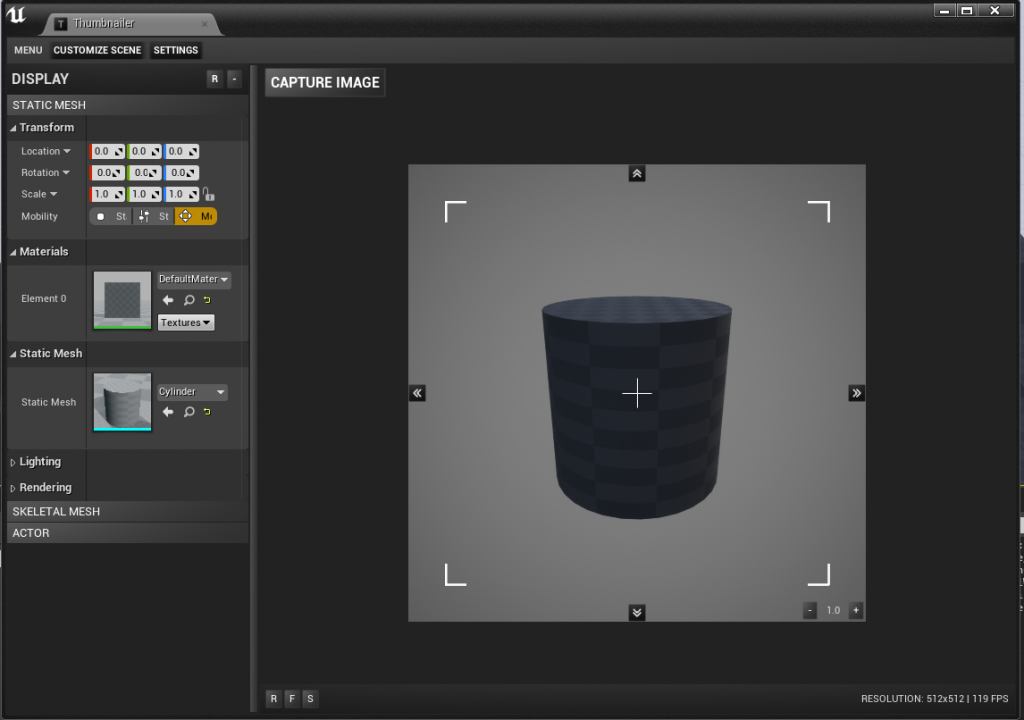Screen dimensions: 1024x720
Task: Open the Settings menu
Action: pos(176,50)
